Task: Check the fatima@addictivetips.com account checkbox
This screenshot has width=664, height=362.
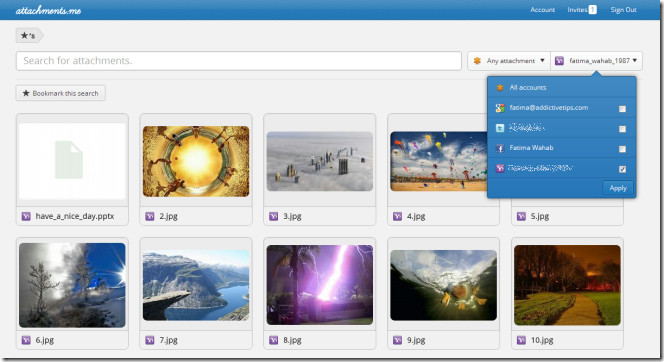Action: pos(622,109)
